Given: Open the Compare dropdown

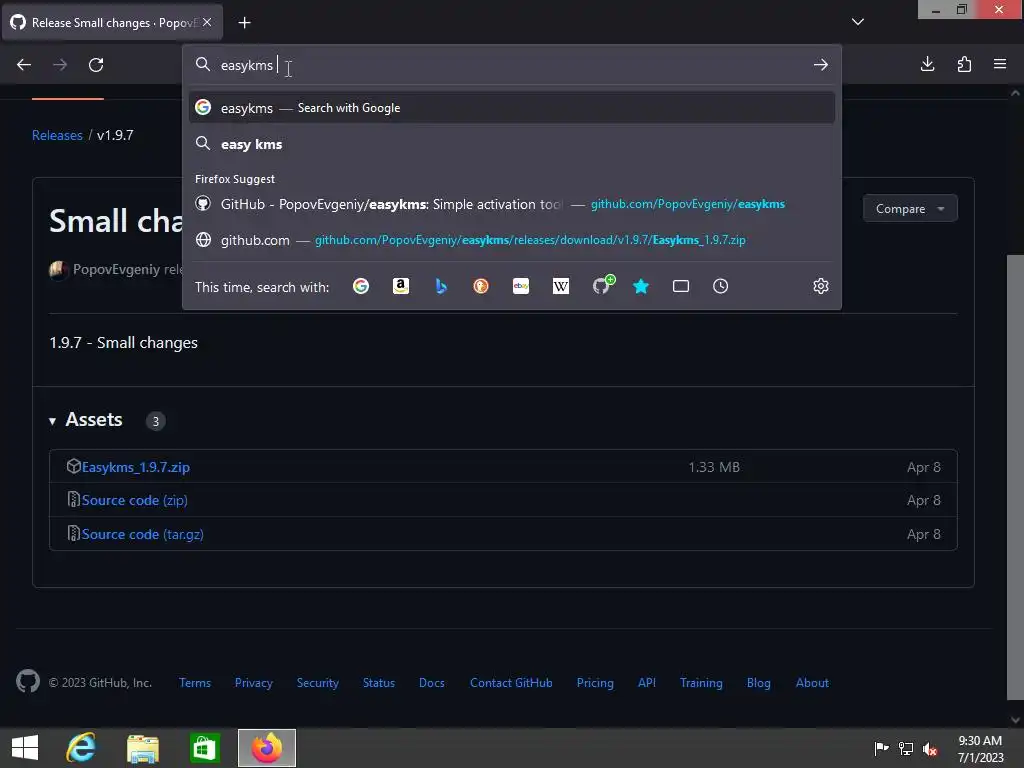Looking at the screenshot, I should (910, 208).
